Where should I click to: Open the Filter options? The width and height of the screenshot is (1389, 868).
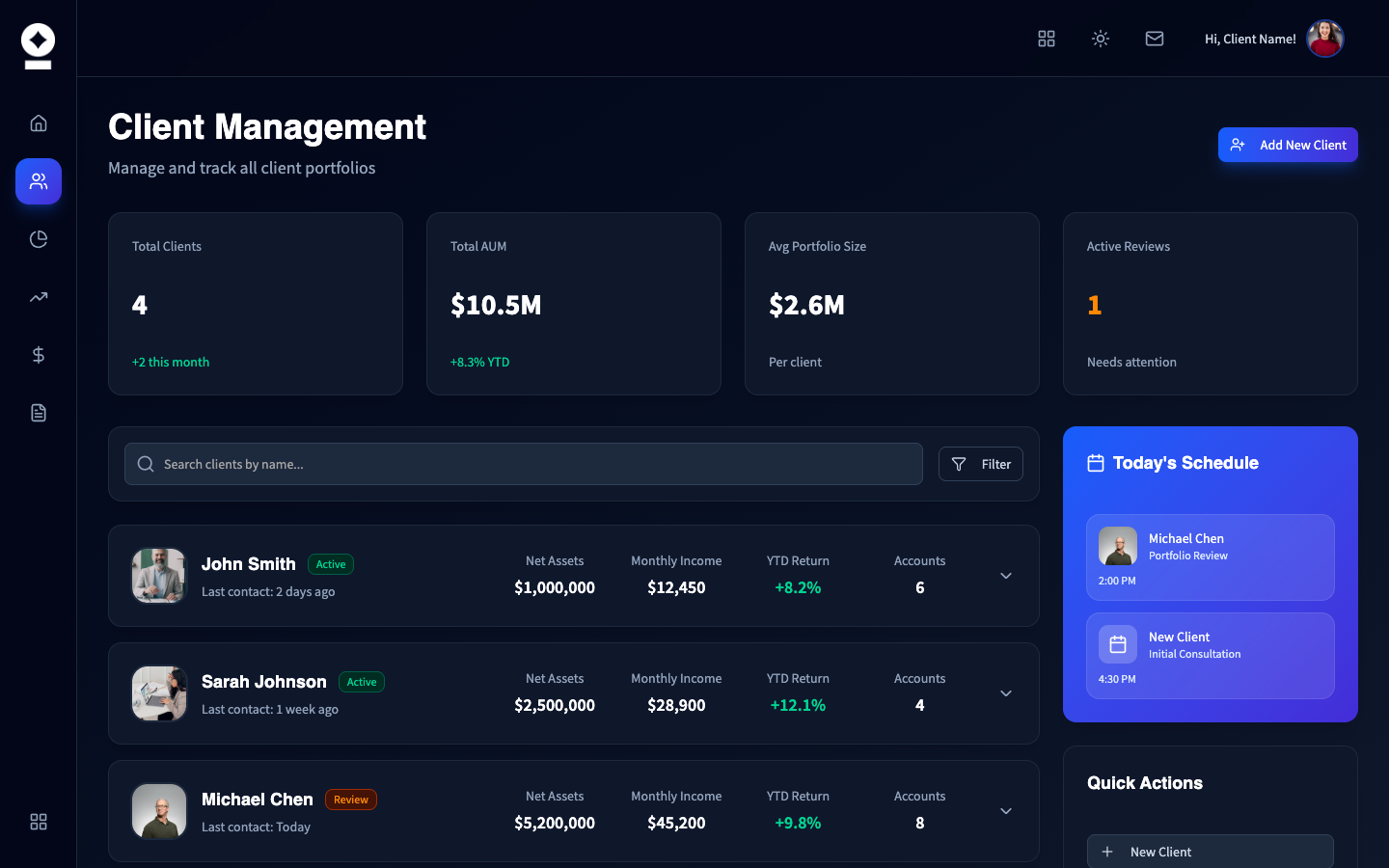tap(980, 464)
